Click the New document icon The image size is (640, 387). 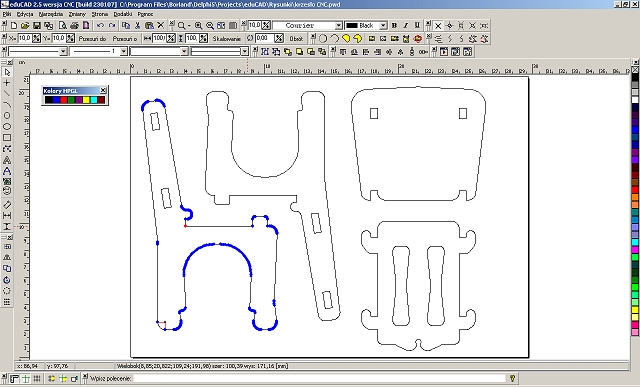[x=13, y=26]
